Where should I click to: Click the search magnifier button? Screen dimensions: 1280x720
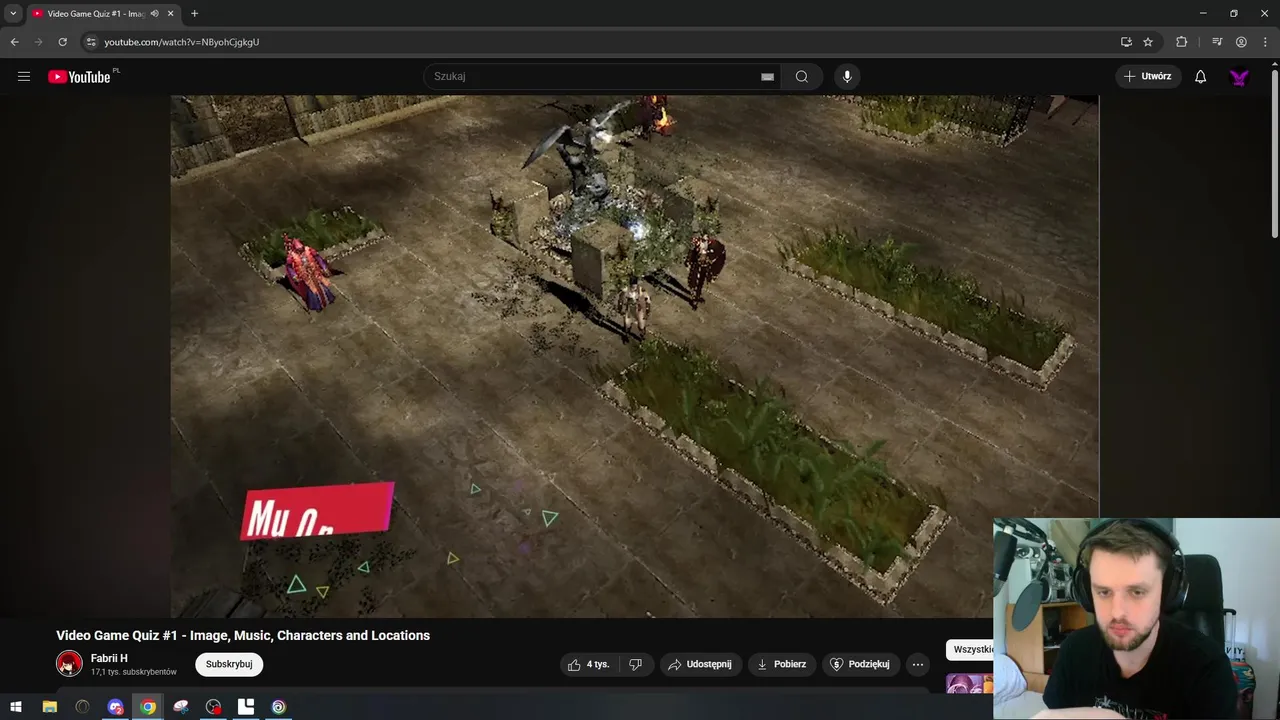click(802, 76)
